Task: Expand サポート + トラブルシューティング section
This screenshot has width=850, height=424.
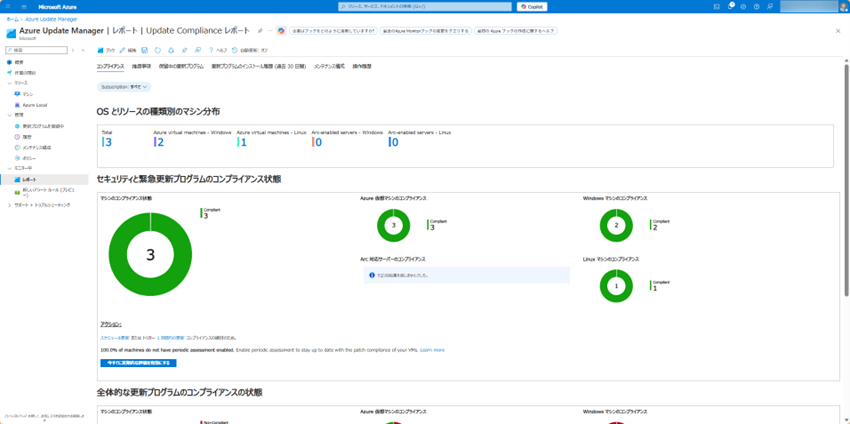Action: point(8,204)
